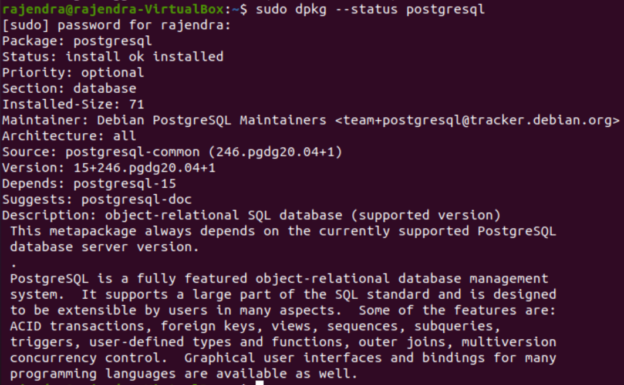Click the Package: postgresql line
Viewport: 624px width, 385px height.
click(x=77, y=41)
